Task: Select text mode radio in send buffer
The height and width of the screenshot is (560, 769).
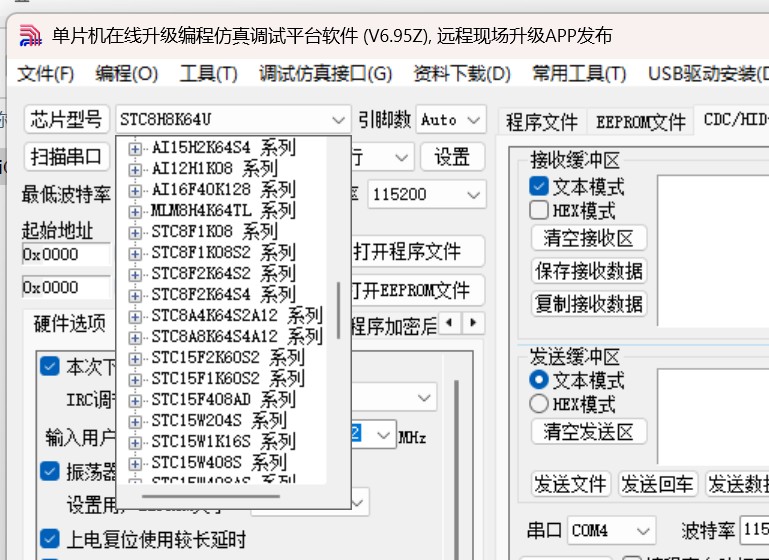Action: coord(539,380)
